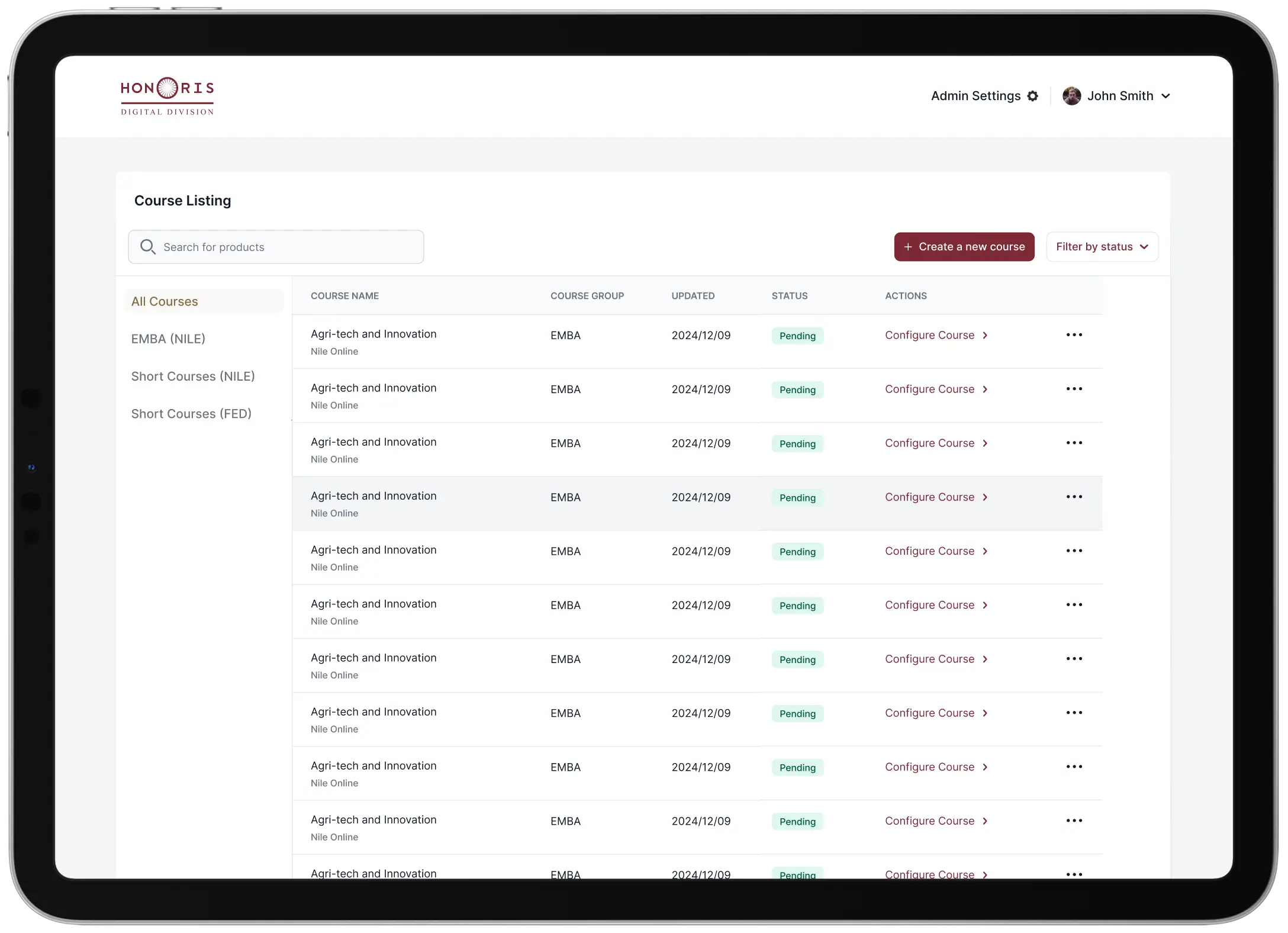
Task: Click Configure Course in the third row
Action: pos(929,443)
